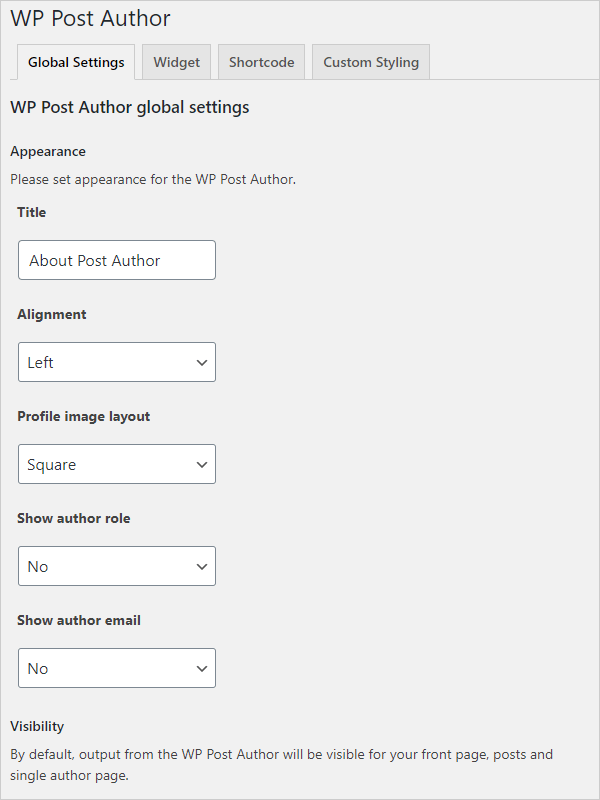
Task: Click the global settings subtitle heading
Action: tap(128, 107)
